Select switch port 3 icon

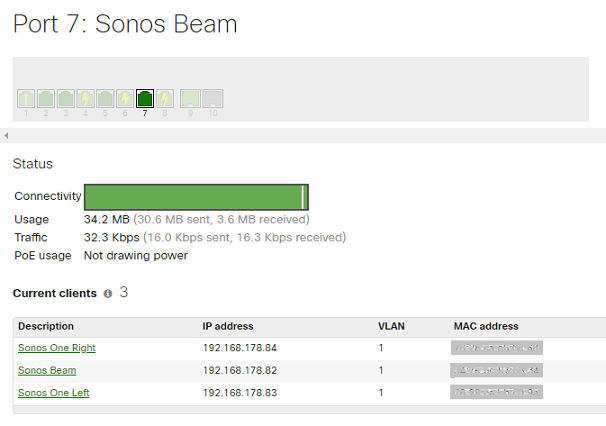click(66, 98)
